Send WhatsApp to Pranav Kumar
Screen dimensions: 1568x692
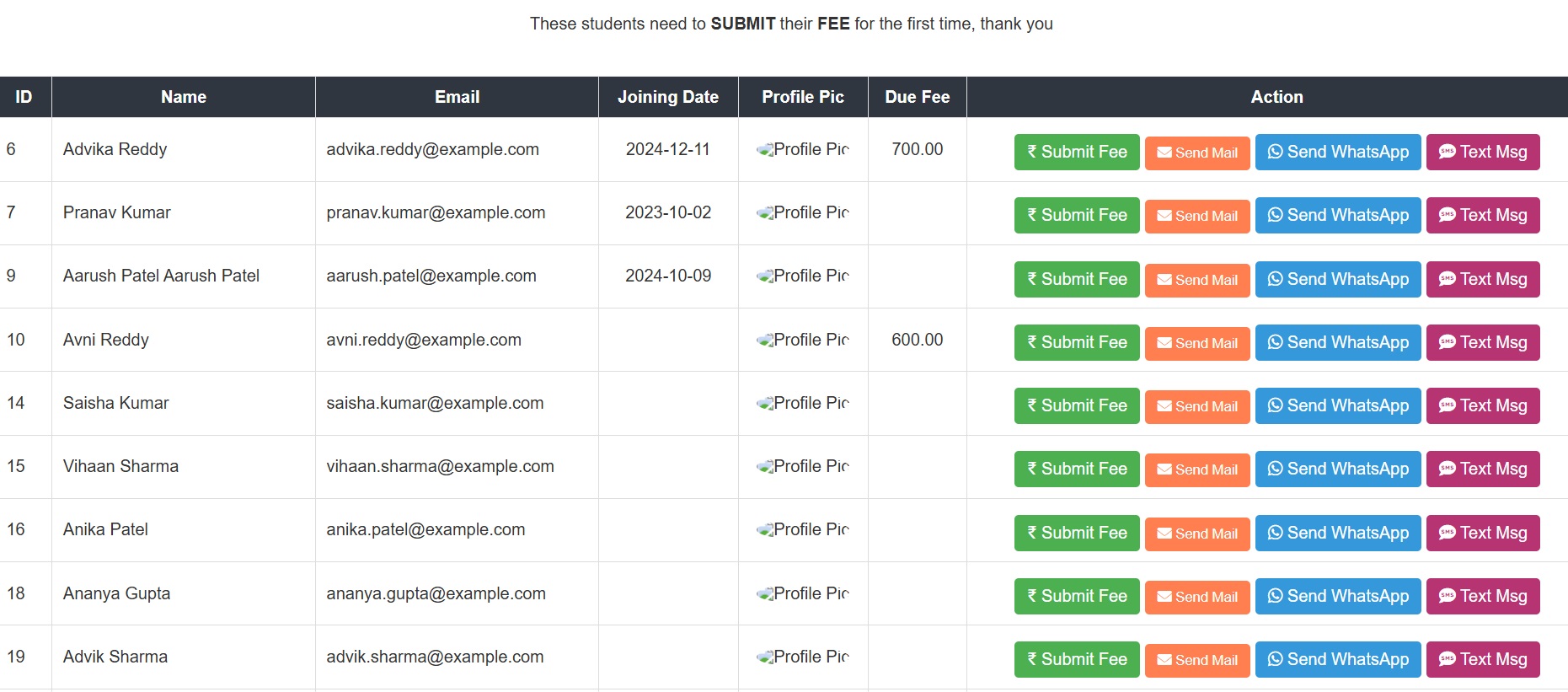pyautogui.click(x=1338, y=215)
